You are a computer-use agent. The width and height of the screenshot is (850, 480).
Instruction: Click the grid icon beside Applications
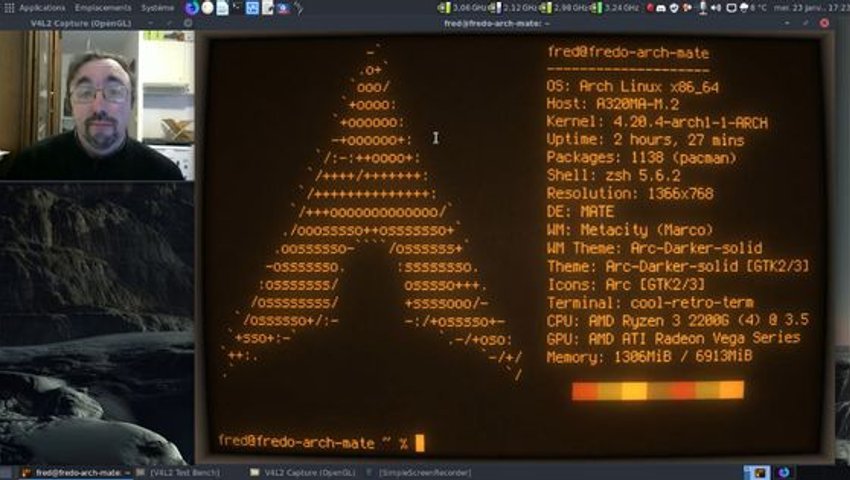point(9,8)
